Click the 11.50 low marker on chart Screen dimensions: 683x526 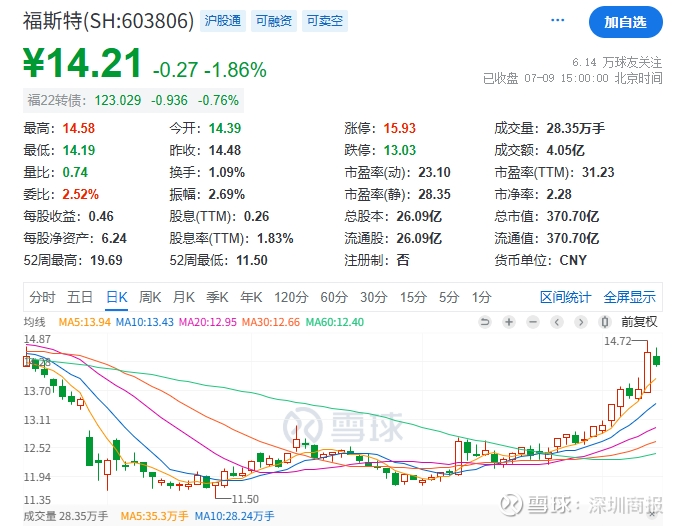245,499
